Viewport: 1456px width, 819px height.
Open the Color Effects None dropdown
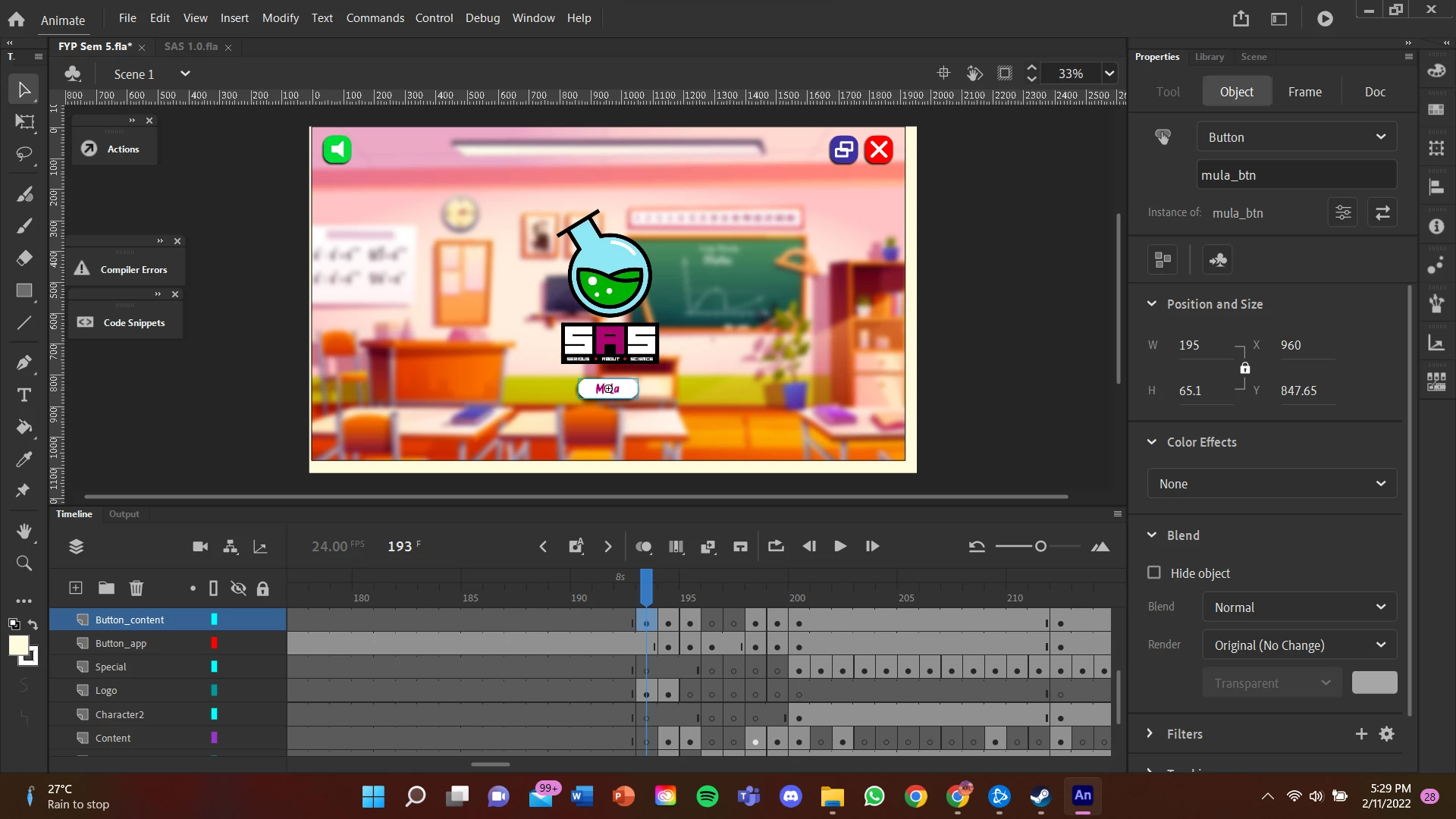click(1272, 484)
